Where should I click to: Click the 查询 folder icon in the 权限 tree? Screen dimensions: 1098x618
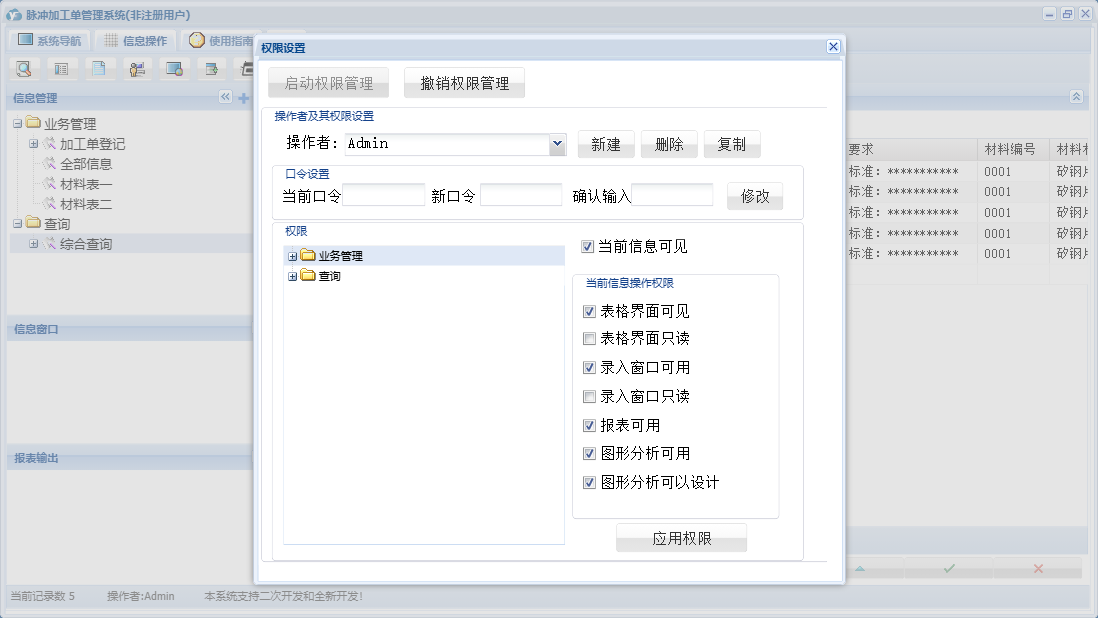click(308, 275)
